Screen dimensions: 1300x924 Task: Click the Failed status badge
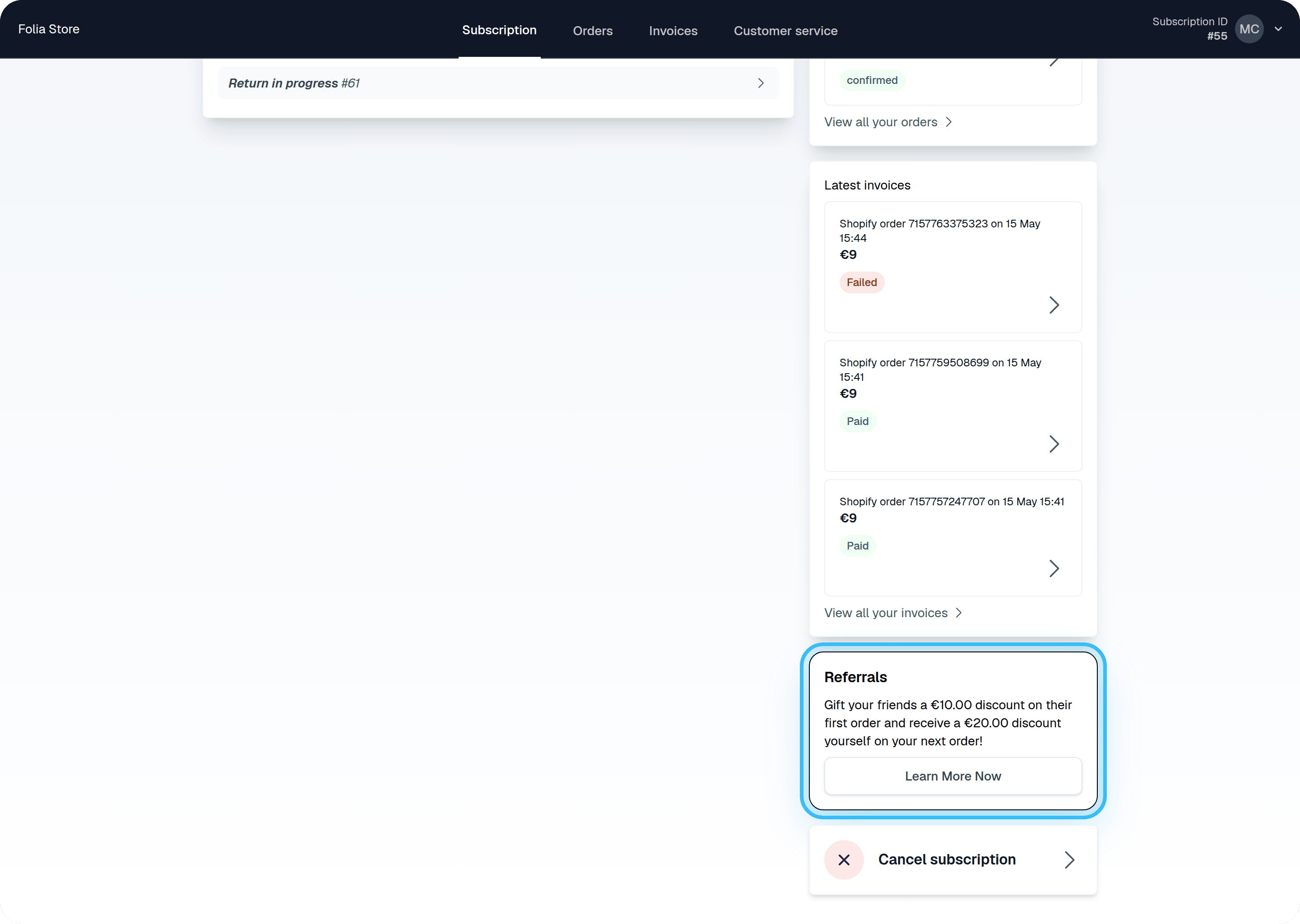coord(862,282)
